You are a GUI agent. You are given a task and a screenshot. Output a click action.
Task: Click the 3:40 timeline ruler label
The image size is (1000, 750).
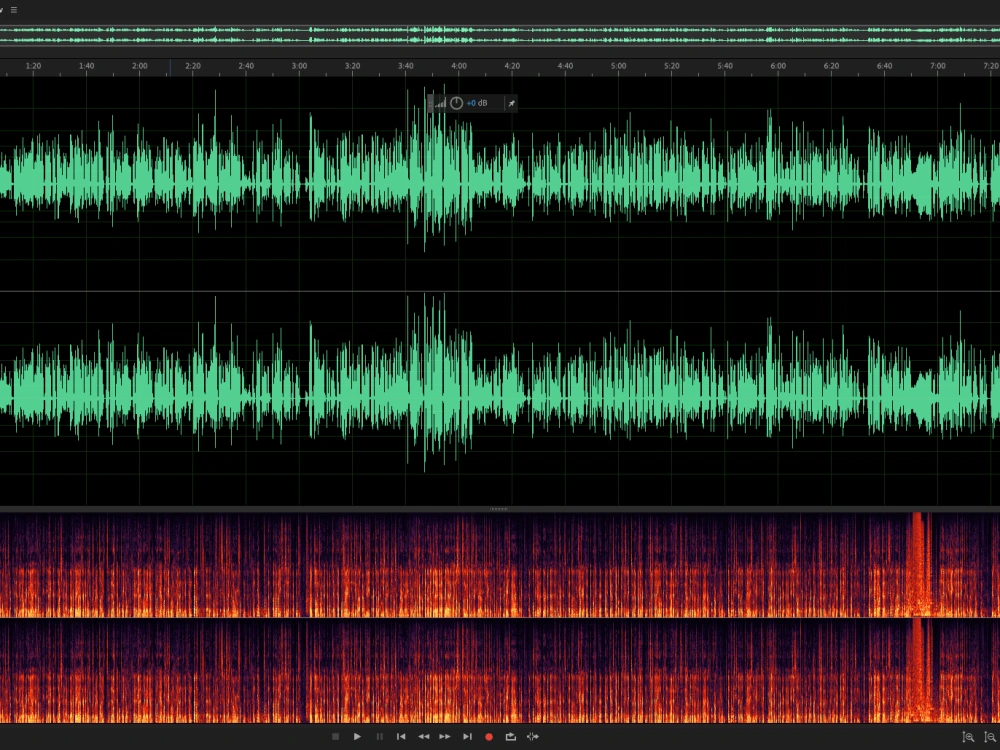click(x=406, y=66)
